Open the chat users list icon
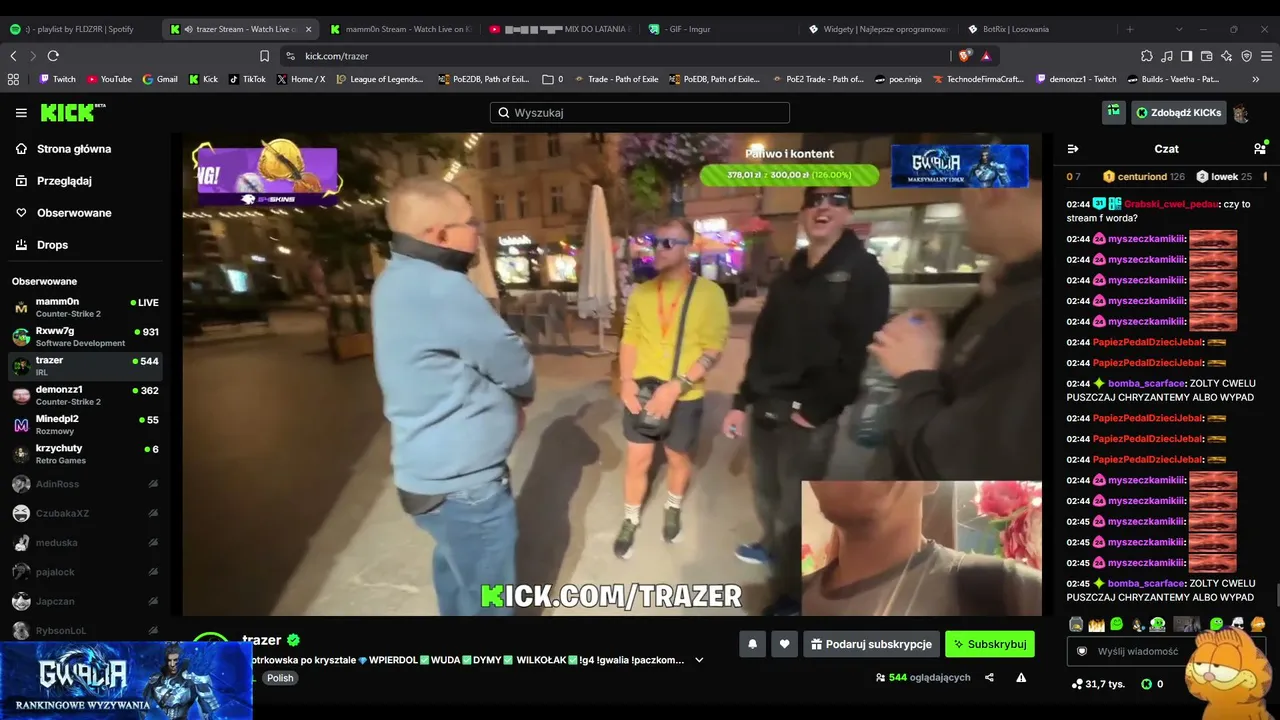 pyautogui.click(x=1260, y=149)
